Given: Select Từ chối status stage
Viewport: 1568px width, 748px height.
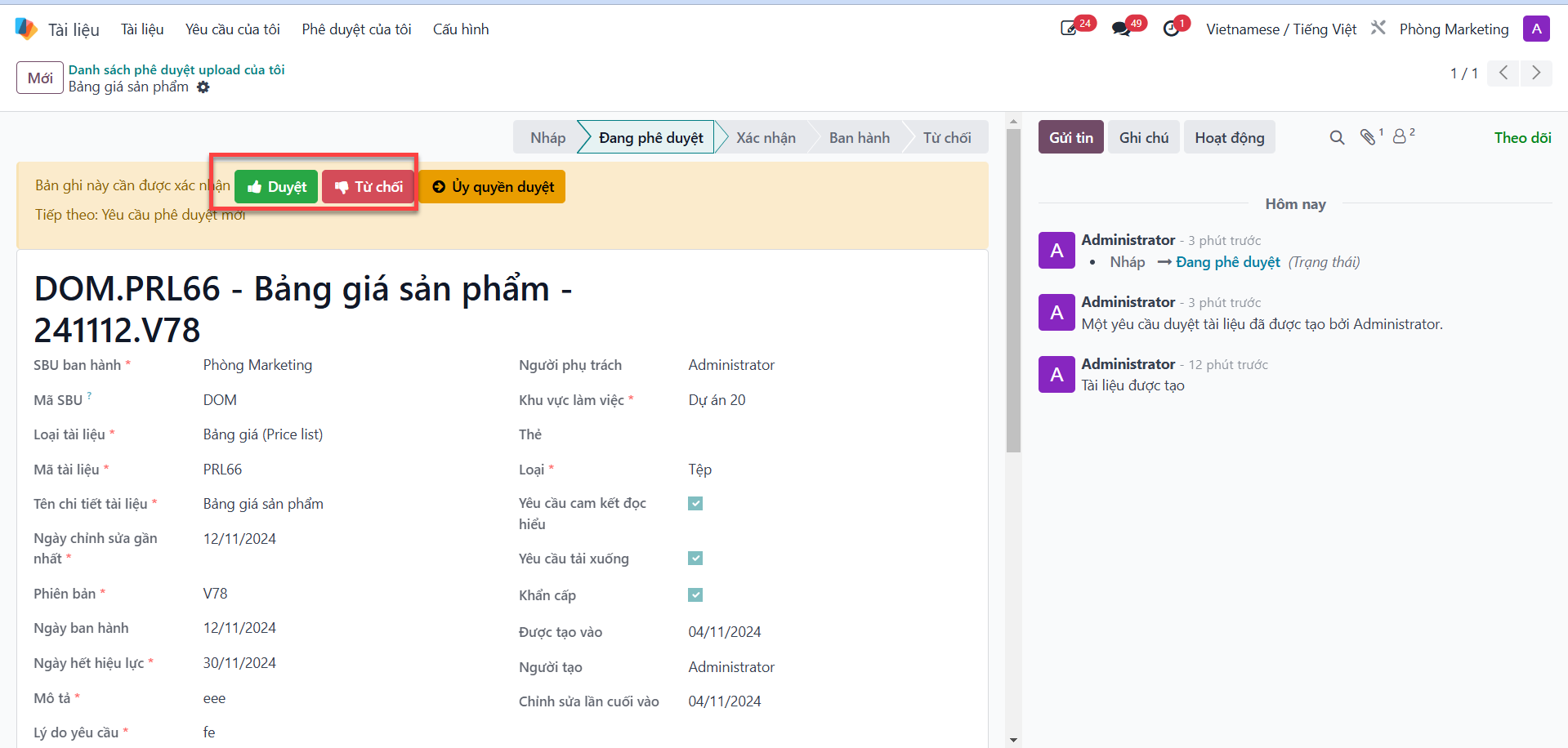Looking at the screenshot, I should click(947, 137).
